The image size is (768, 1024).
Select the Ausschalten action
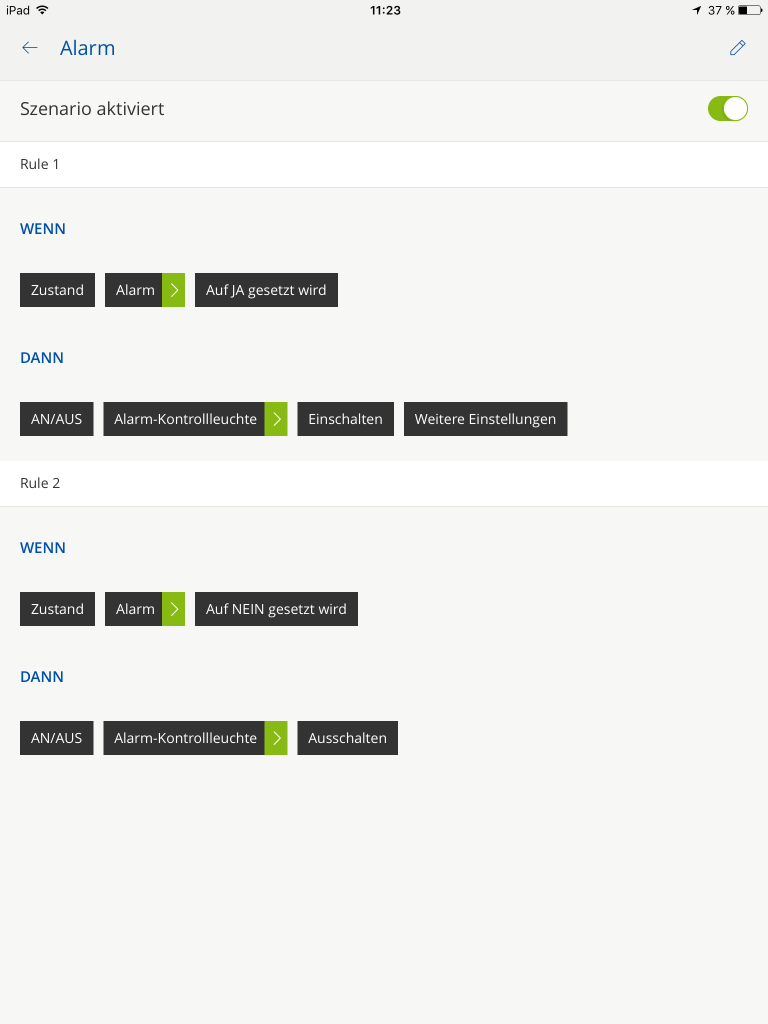pyautogui.click(x=347, y=738)
